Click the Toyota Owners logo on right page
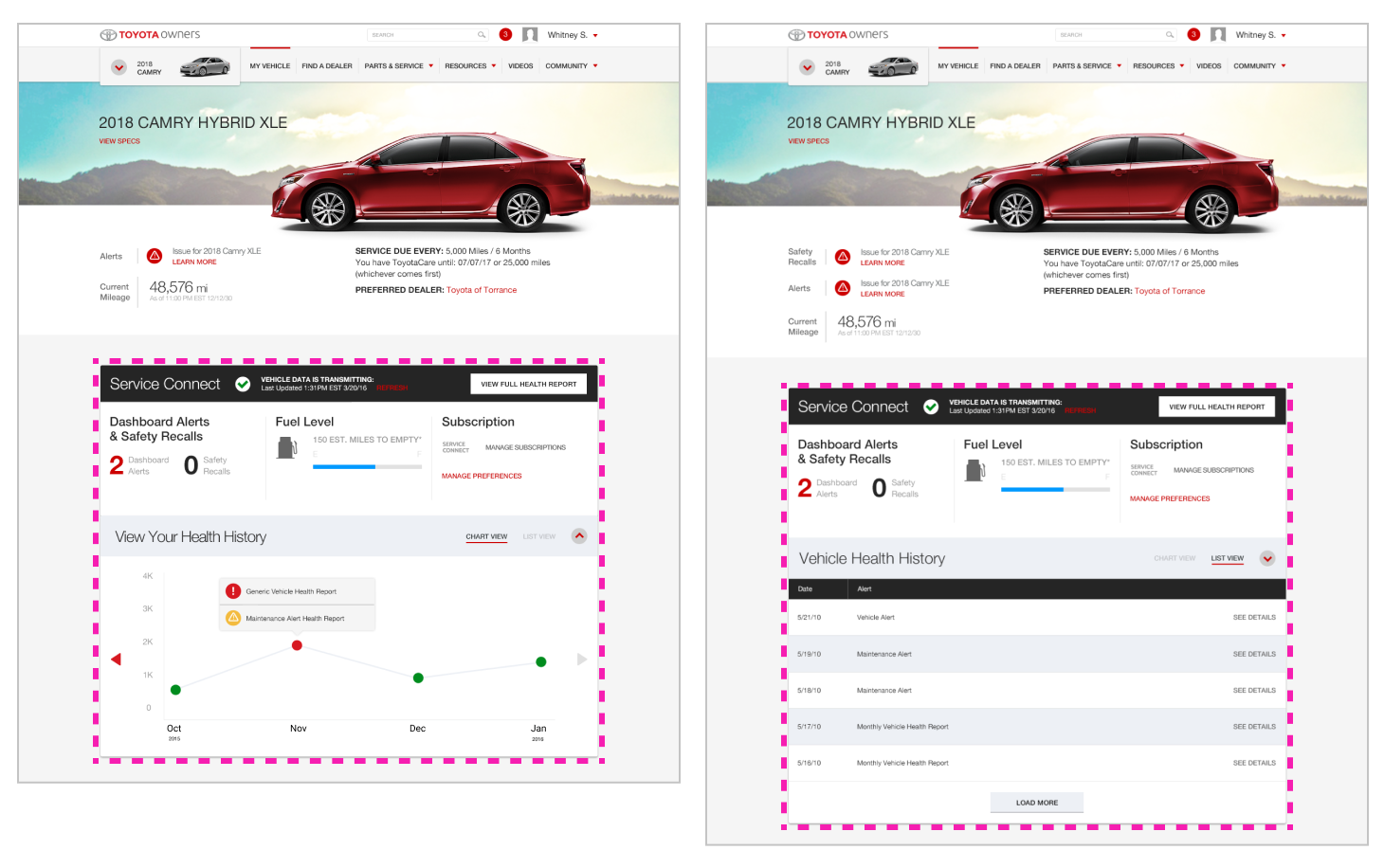Viewport: 1384px width, 868px height. [x=839, y=35]
